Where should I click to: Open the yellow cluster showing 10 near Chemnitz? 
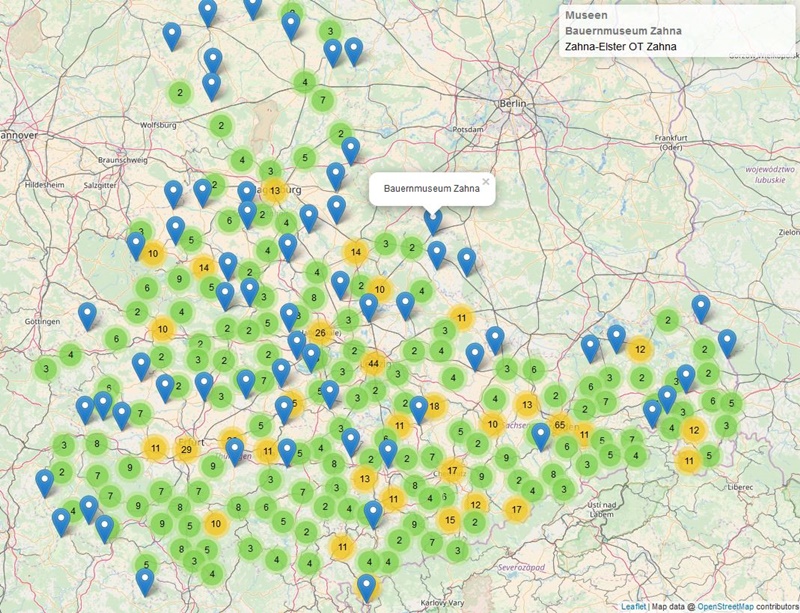[x=492, y=424]
